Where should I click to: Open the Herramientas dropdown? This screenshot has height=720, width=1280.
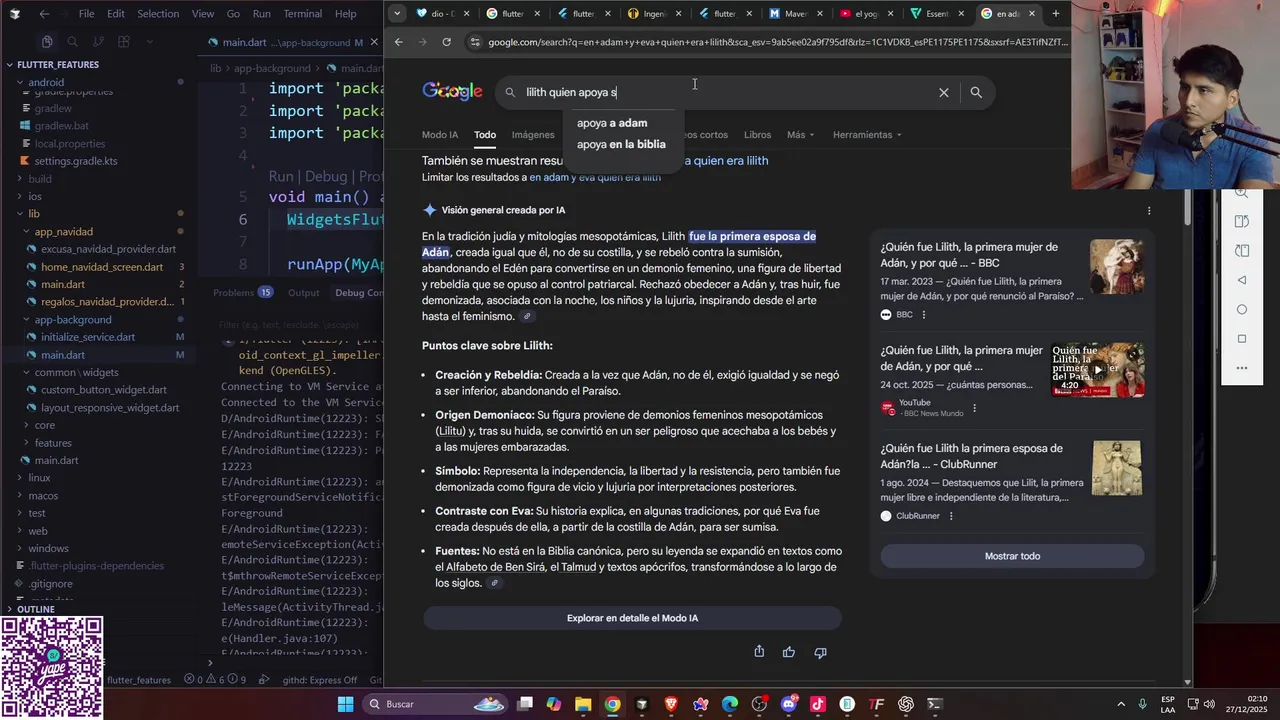(x=867, y=135)
